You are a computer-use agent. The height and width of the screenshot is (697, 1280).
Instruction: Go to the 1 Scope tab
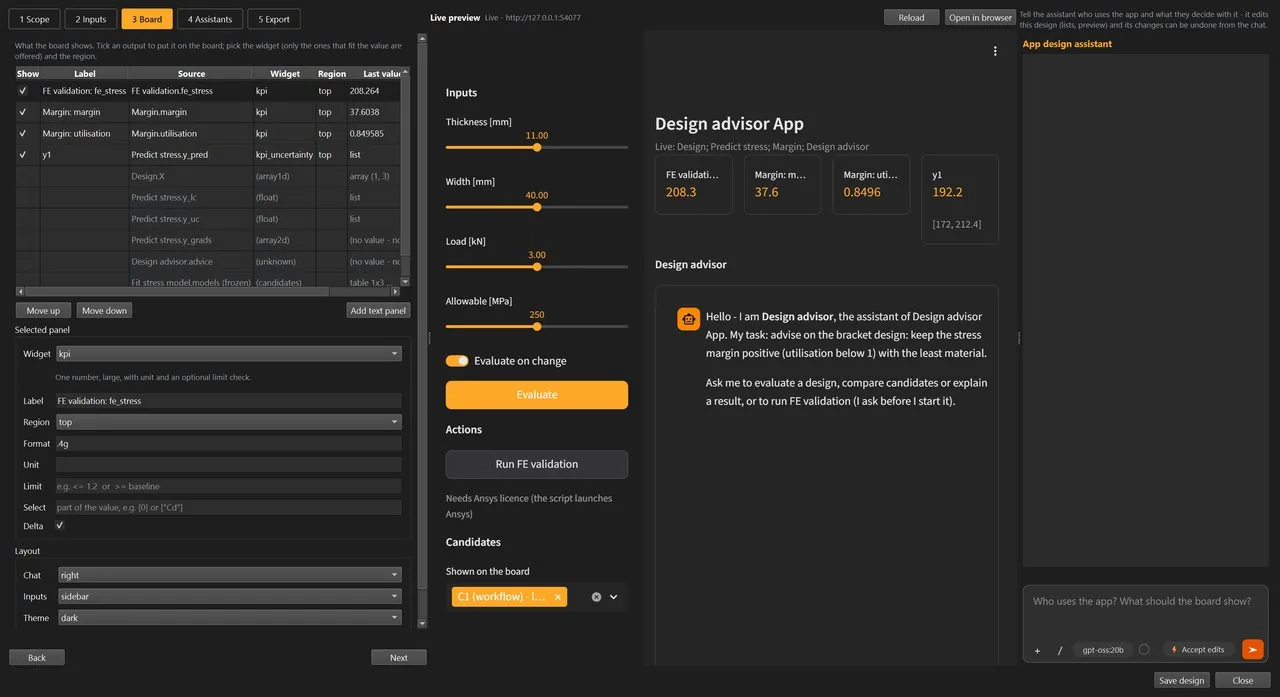tap(33, 19)
